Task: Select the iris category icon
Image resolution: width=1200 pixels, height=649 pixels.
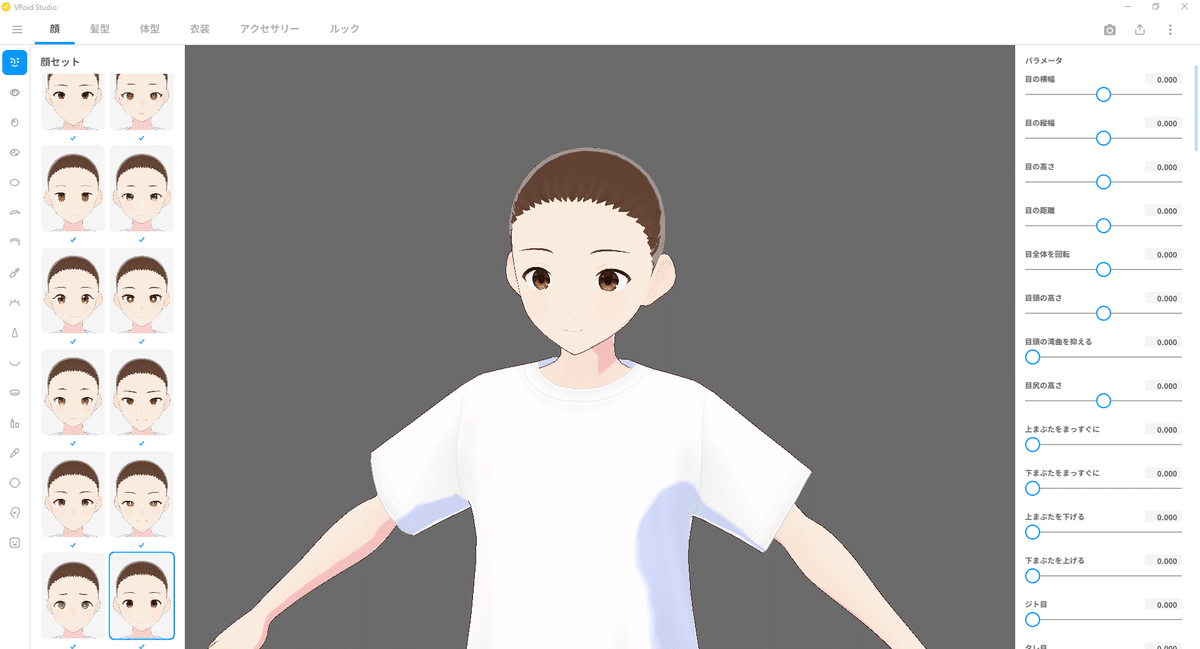Action: pyautogui.click(x=15, y=122)
